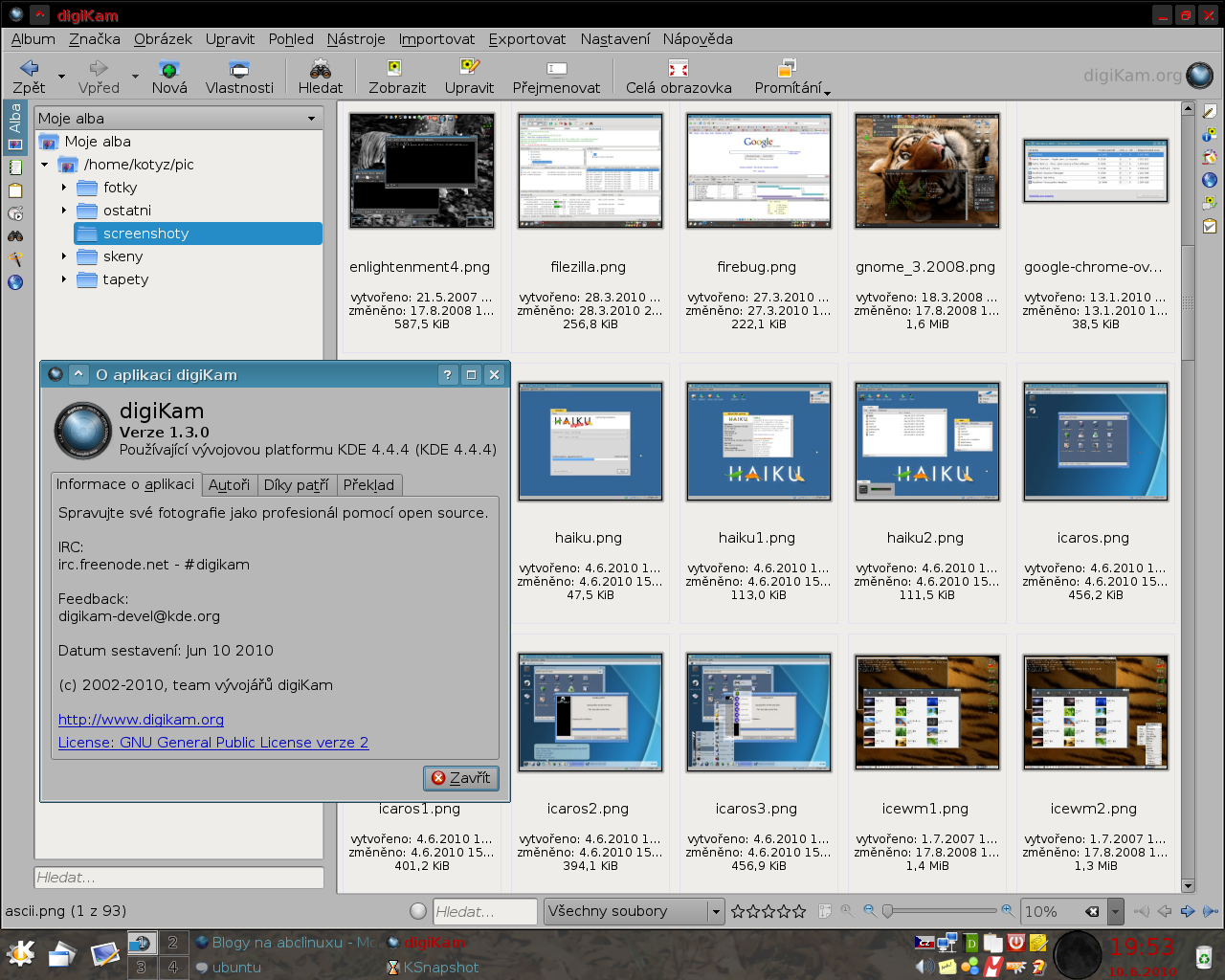
Task: Select the haiku1.png thumbnail
Action: [x=758, y=441]
